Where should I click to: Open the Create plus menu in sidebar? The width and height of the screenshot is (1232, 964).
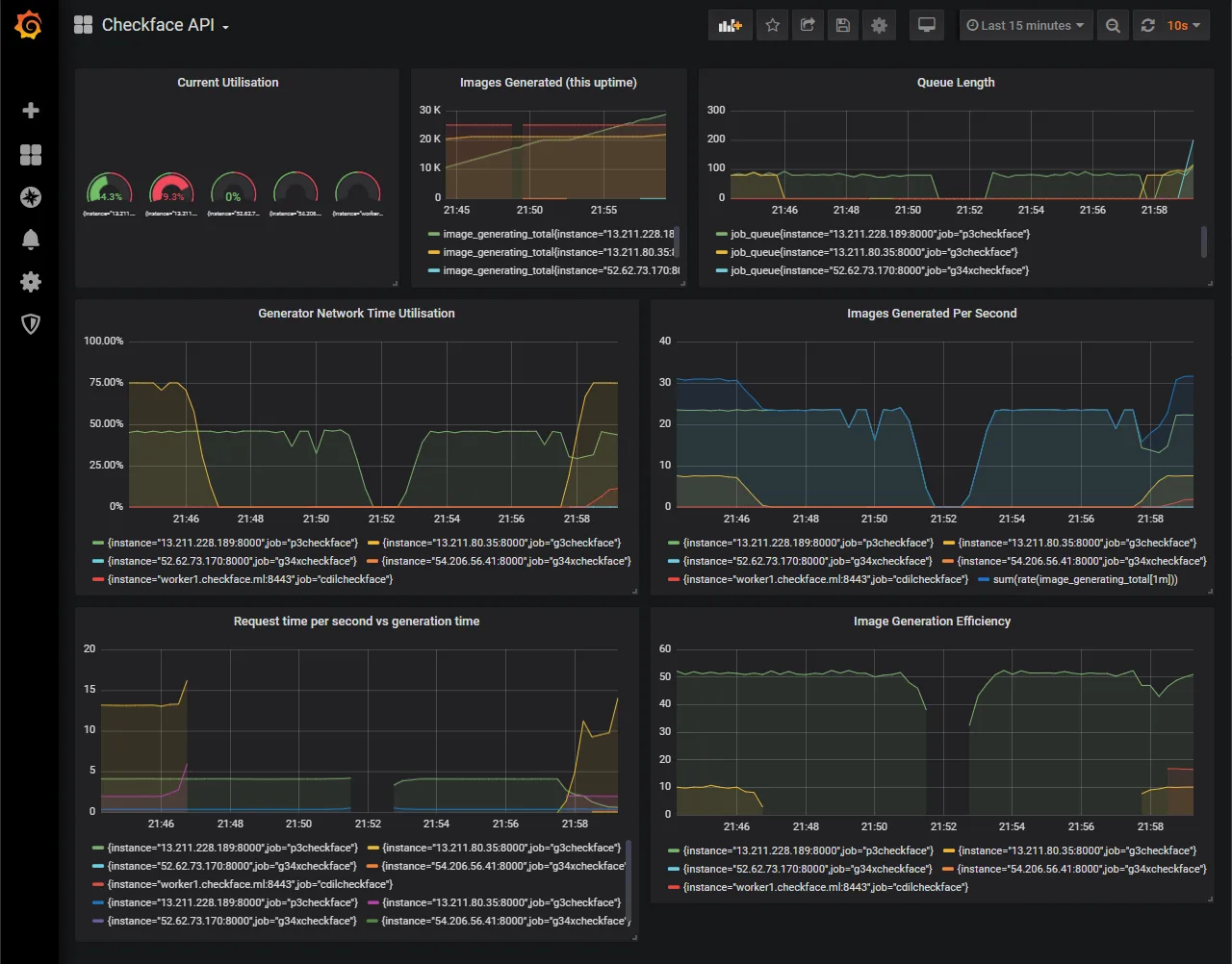pos(31,111)
